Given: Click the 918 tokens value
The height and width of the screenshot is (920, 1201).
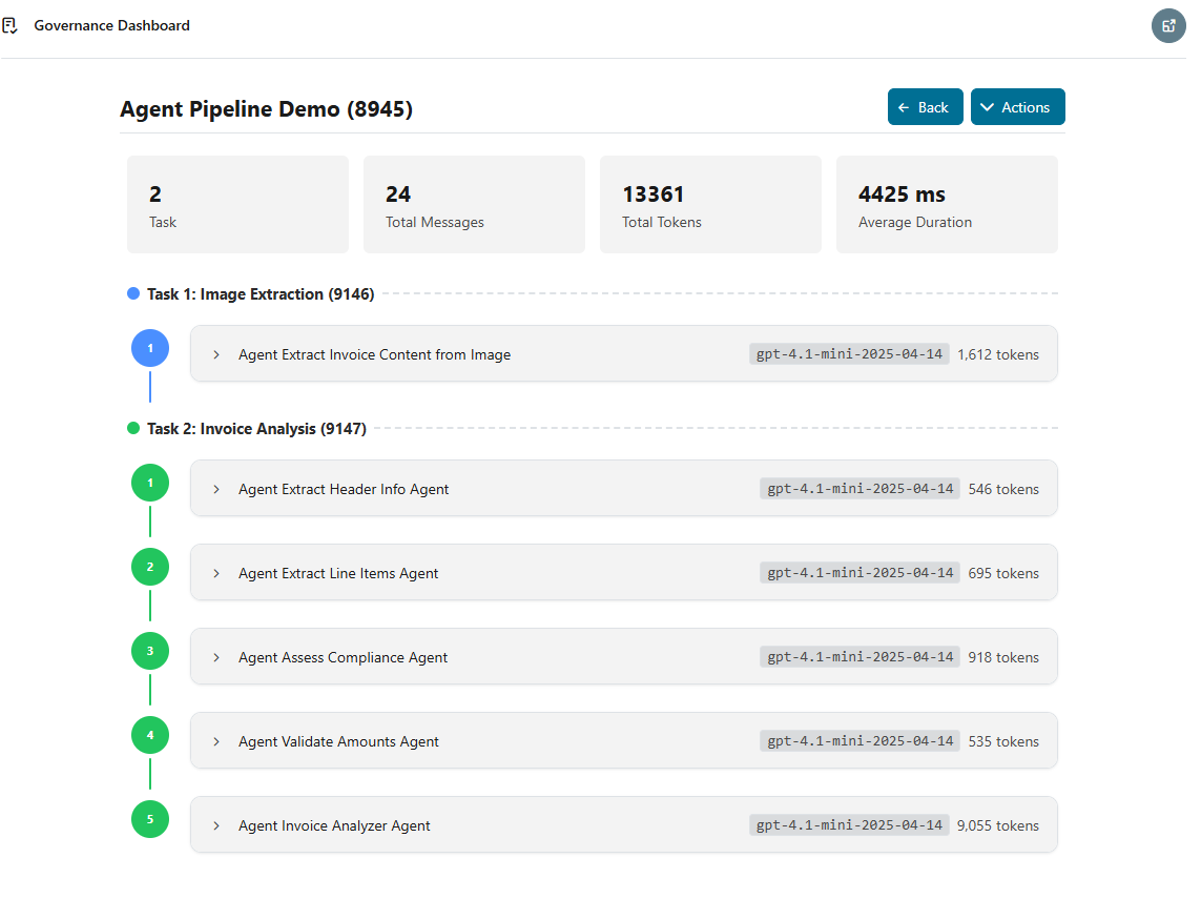Looking at the screenshot, I should [x=1004, y=657].
